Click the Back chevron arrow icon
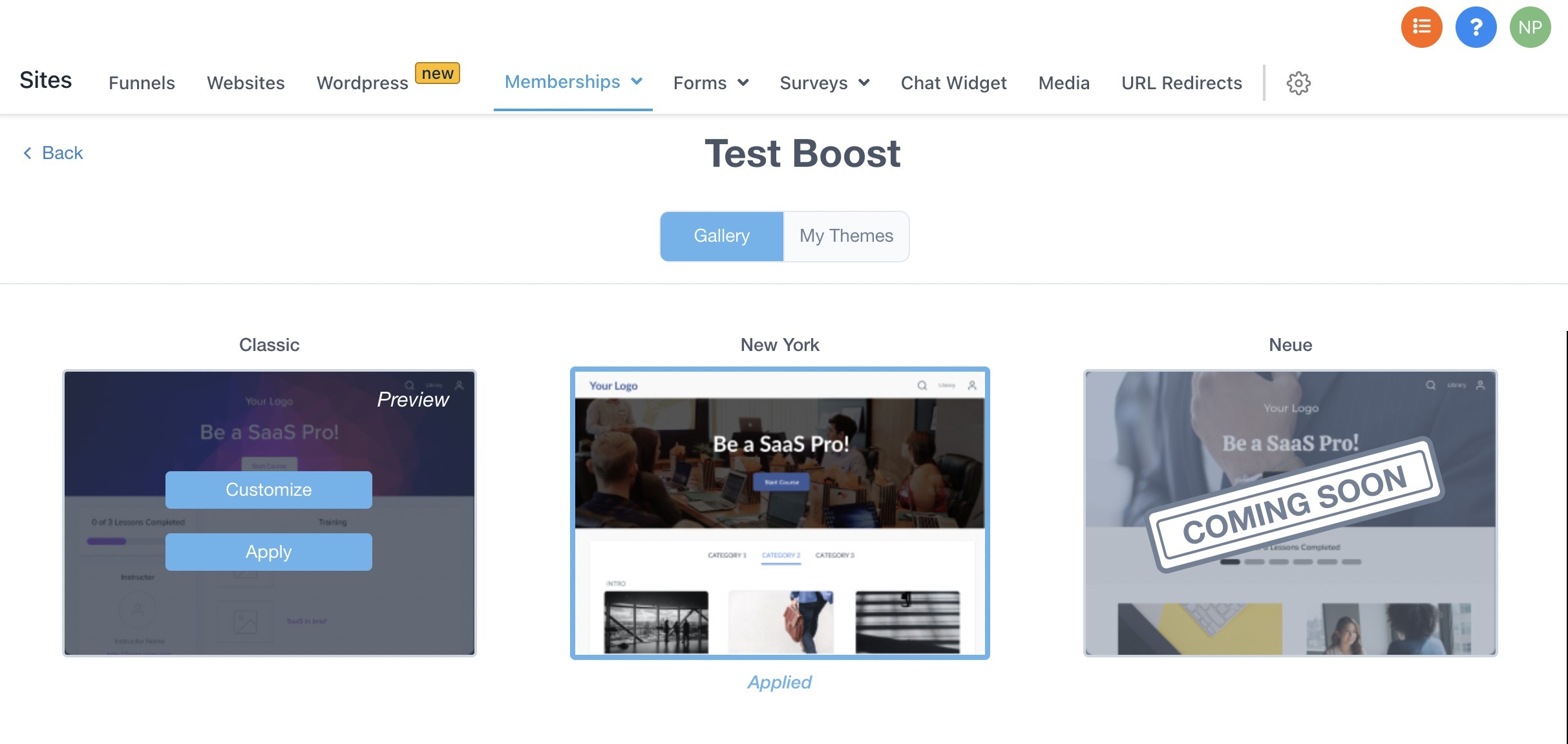 tap(27, 153)
